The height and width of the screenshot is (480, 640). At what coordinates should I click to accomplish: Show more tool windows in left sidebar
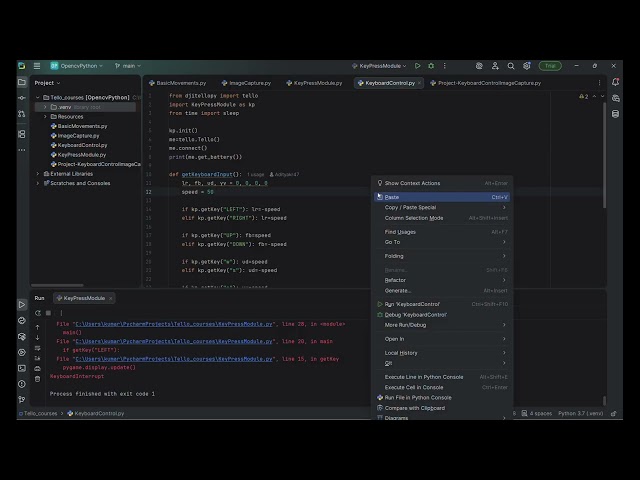click(22, 150)
